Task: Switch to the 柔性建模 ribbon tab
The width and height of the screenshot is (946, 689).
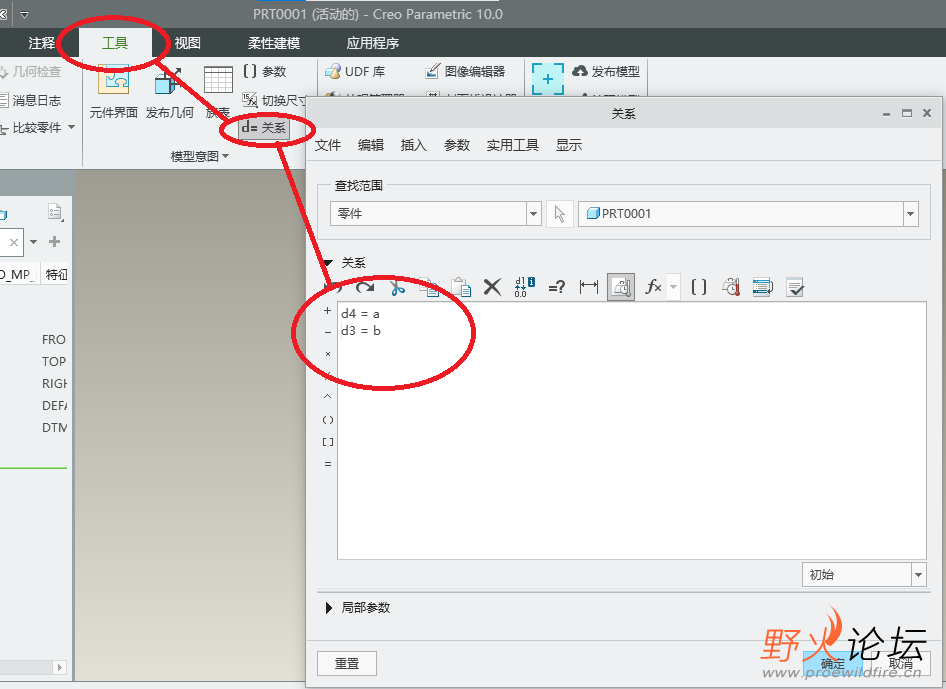Action: click(274, 43)
